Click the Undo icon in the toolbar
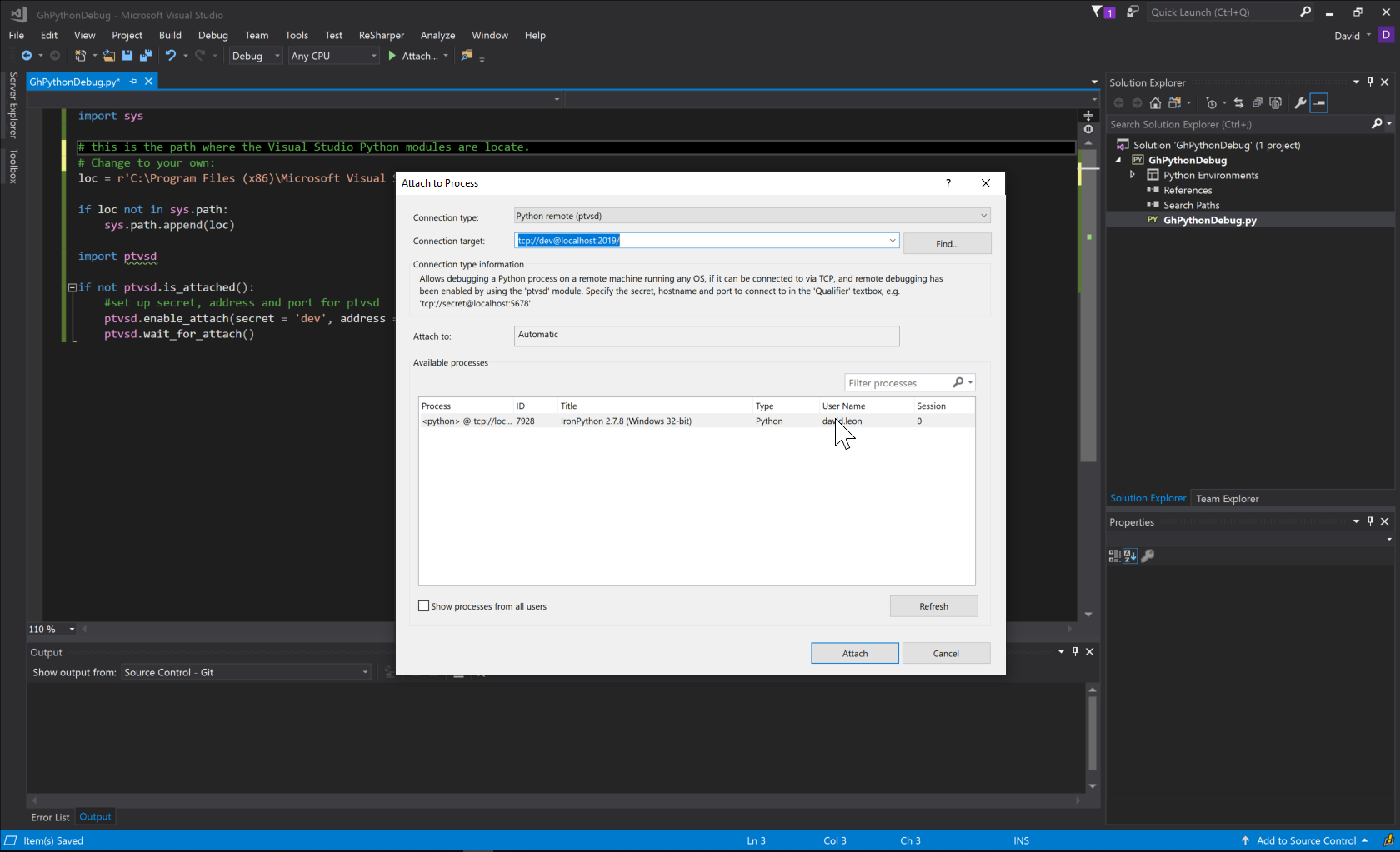1400x852 pixels. [171, 56]
